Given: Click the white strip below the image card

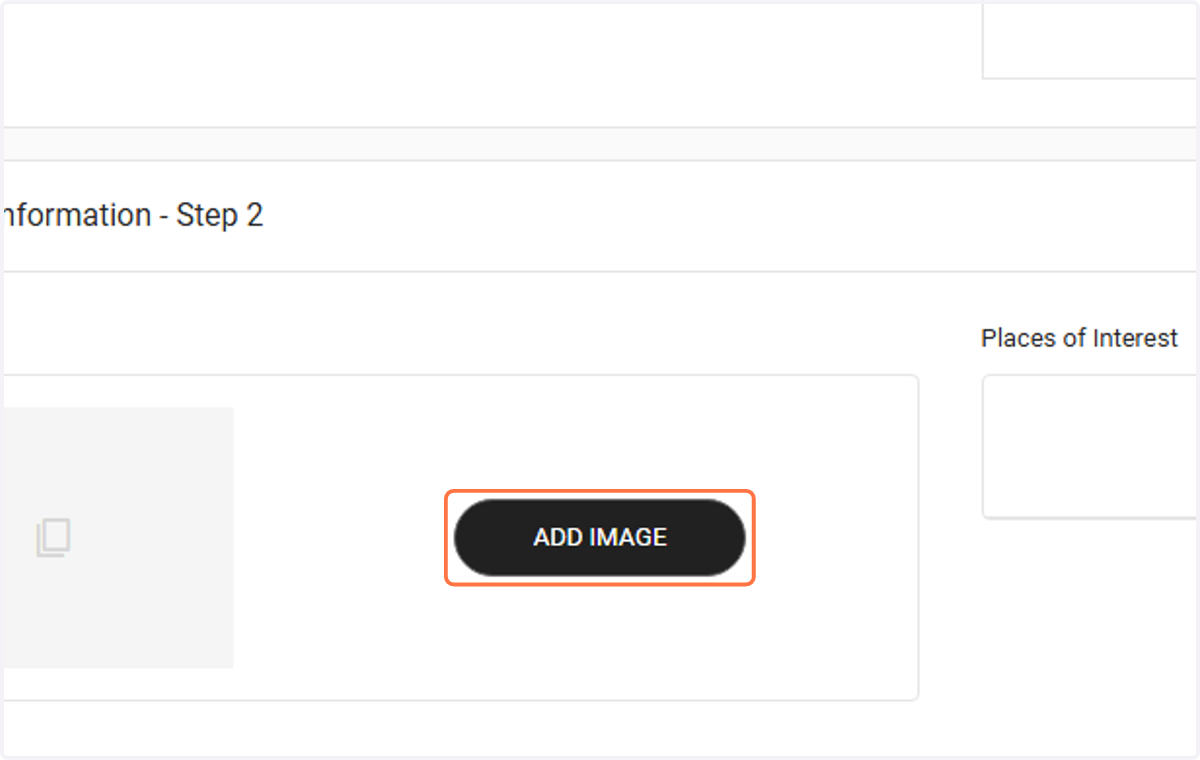Looking at the screenshot, I should coord(460,728).
